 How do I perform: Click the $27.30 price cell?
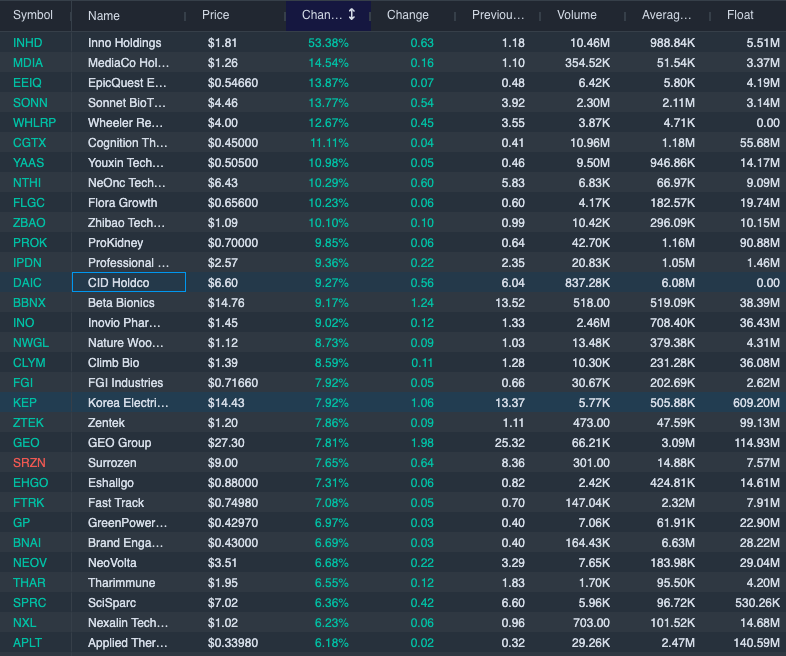226,443
